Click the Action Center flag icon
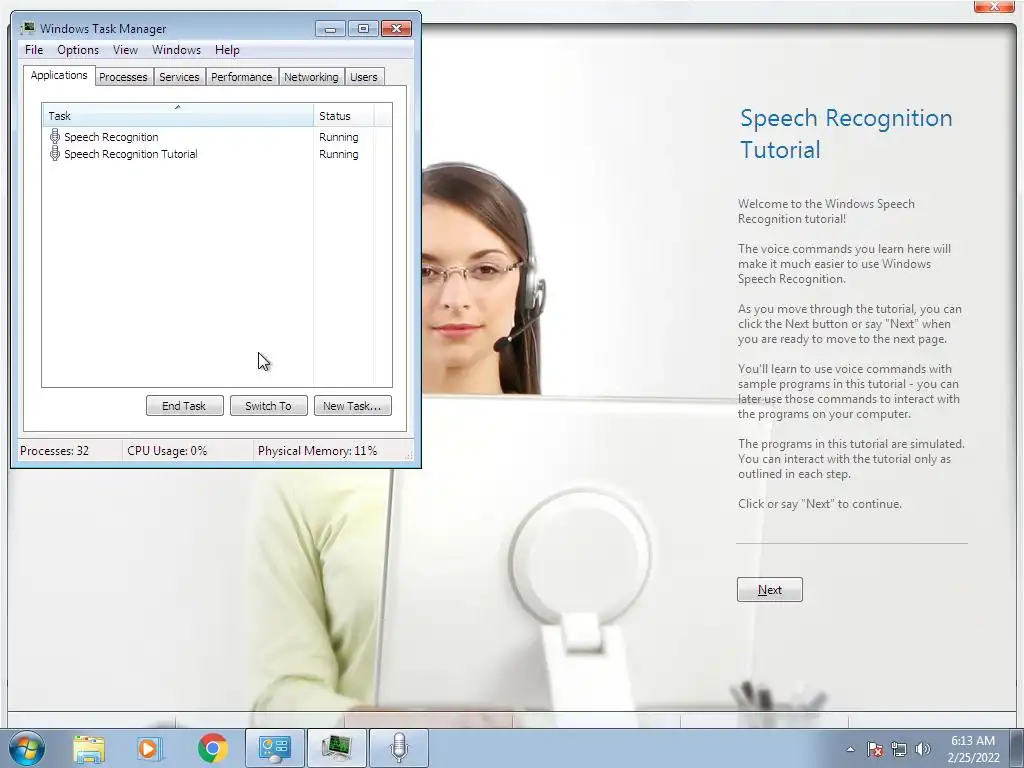1024x768 pixels. click(x=875, y=749)
